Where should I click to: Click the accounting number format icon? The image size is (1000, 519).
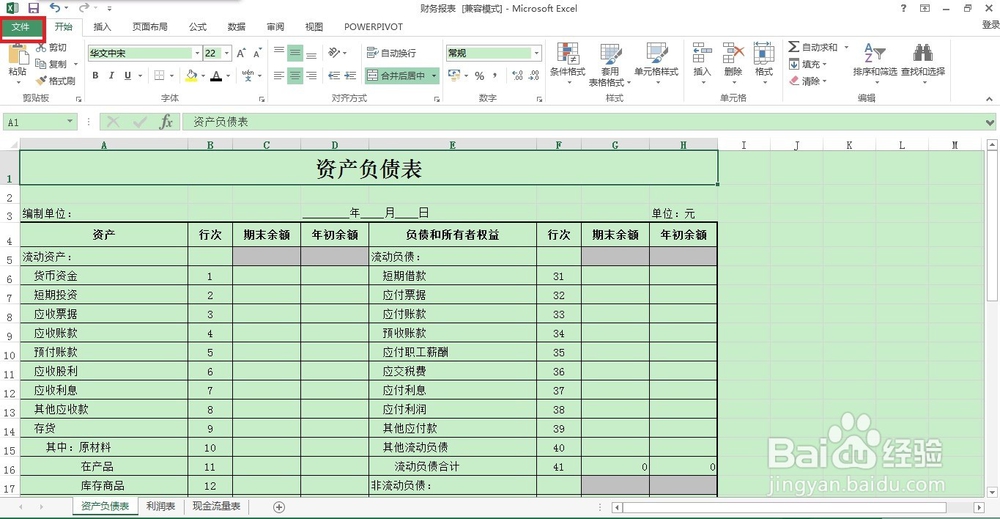click(x=454, y=75)
